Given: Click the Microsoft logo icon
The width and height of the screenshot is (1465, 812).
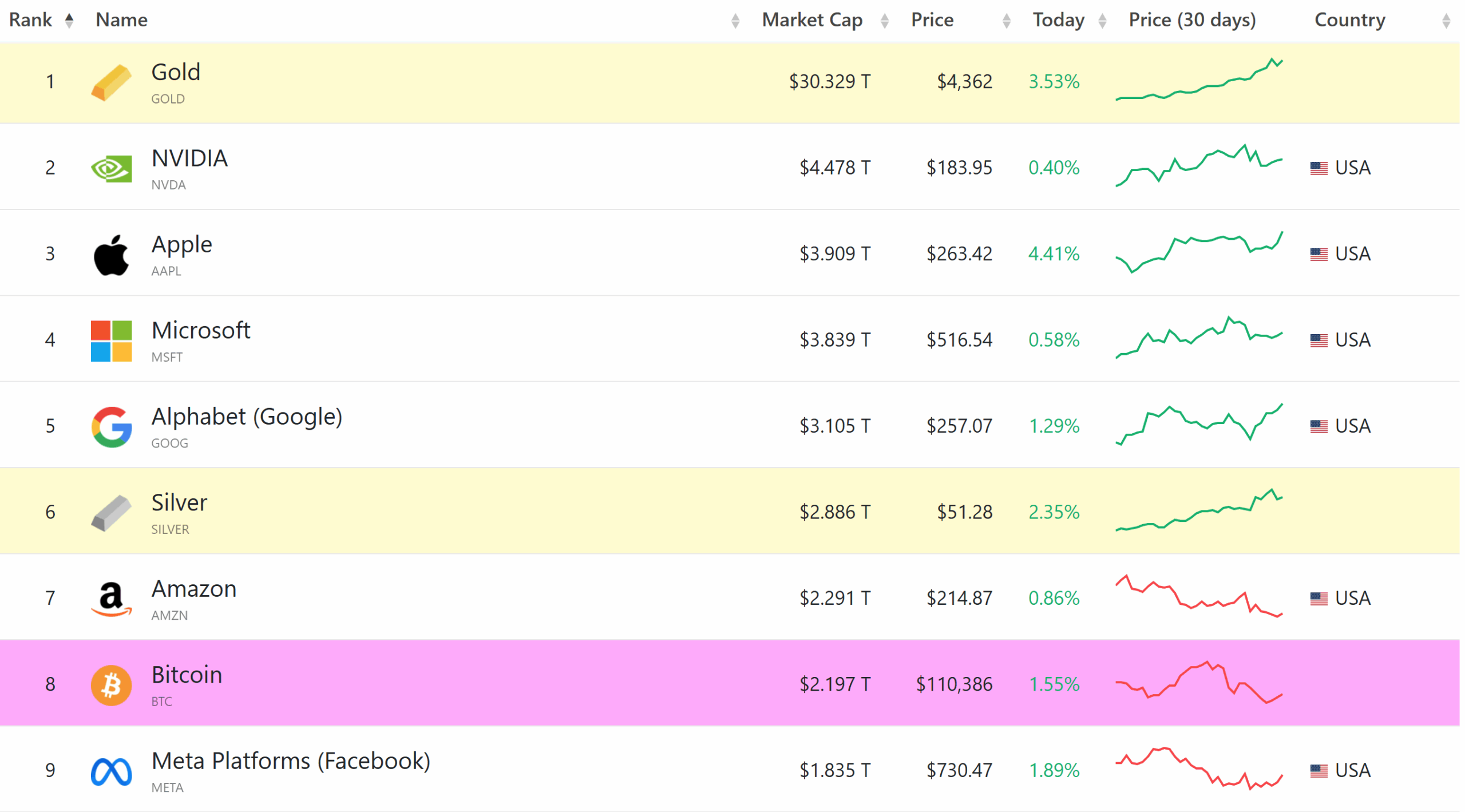Looking at the screenshot, I should (111, 341).
